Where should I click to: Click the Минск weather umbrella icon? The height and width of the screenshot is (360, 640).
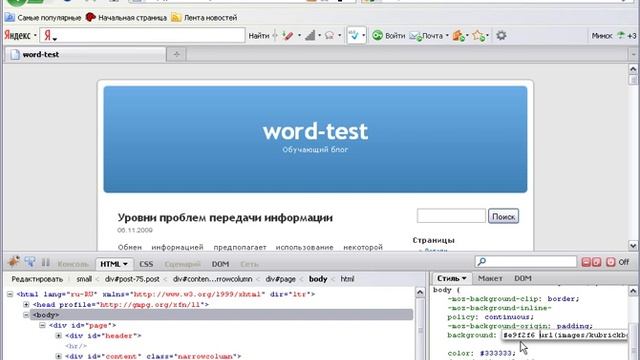coord(621,36)
